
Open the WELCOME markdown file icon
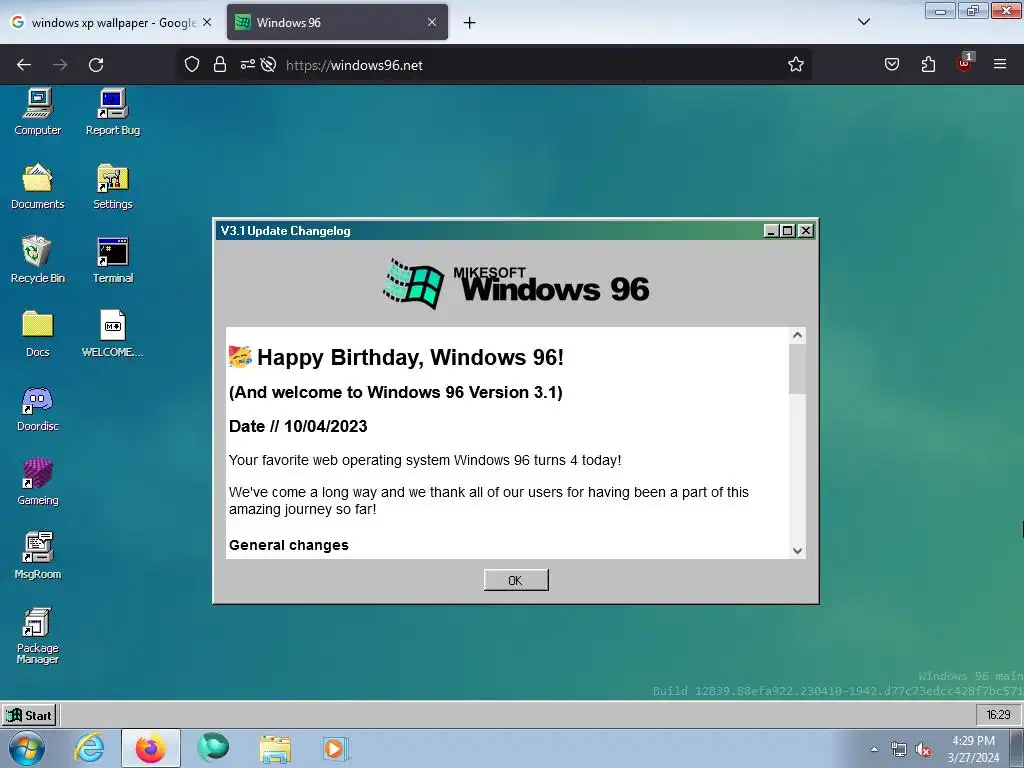point(113,334)
